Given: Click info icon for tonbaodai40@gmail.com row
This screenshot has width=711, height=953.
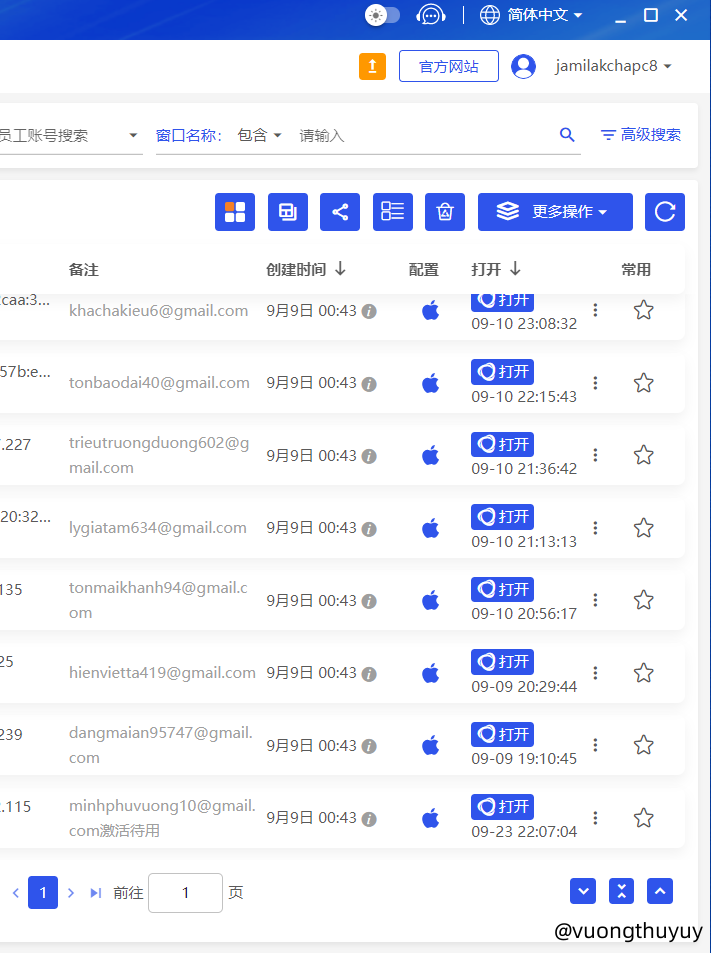Looking at the screenshot, I should click(369, 384).
